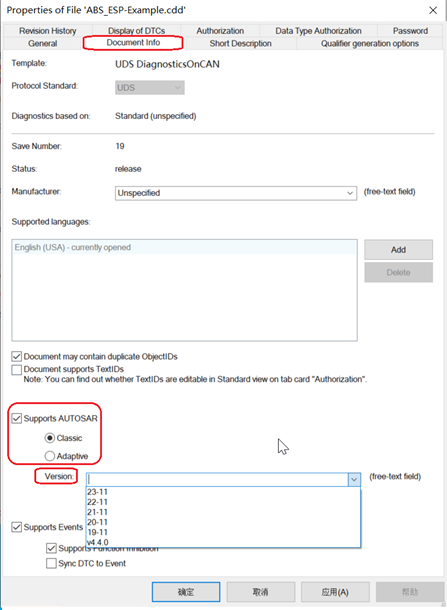Expand the Manufacturer combo box
Image resolution: width=447 pixels, height=610 pixels.
(350, 193)
